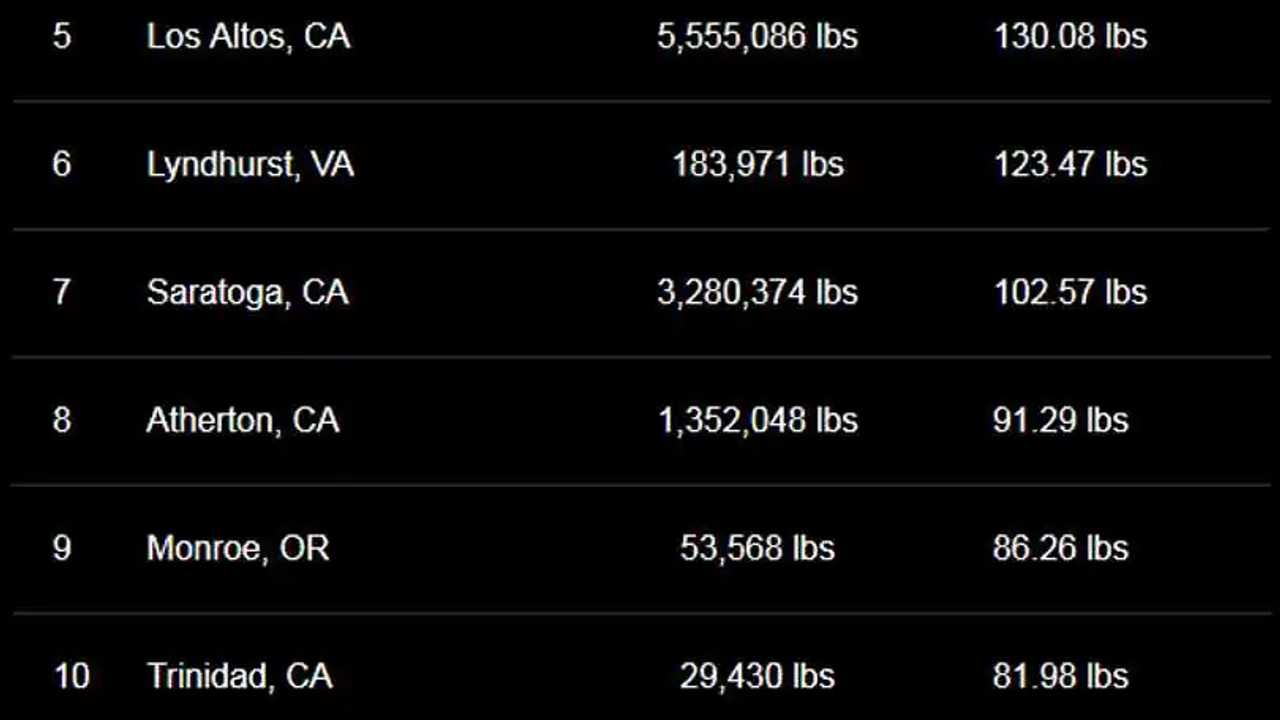Select the 3,280,374 lbs total value

pos(757,293)
